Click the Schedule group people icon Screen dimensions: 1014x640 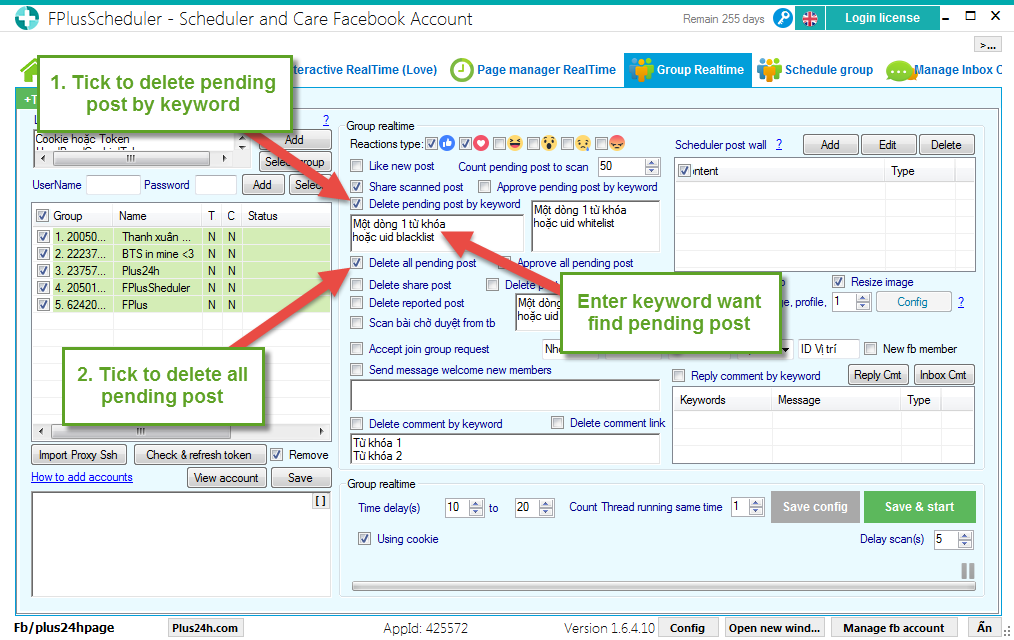(x=770, y=70)
